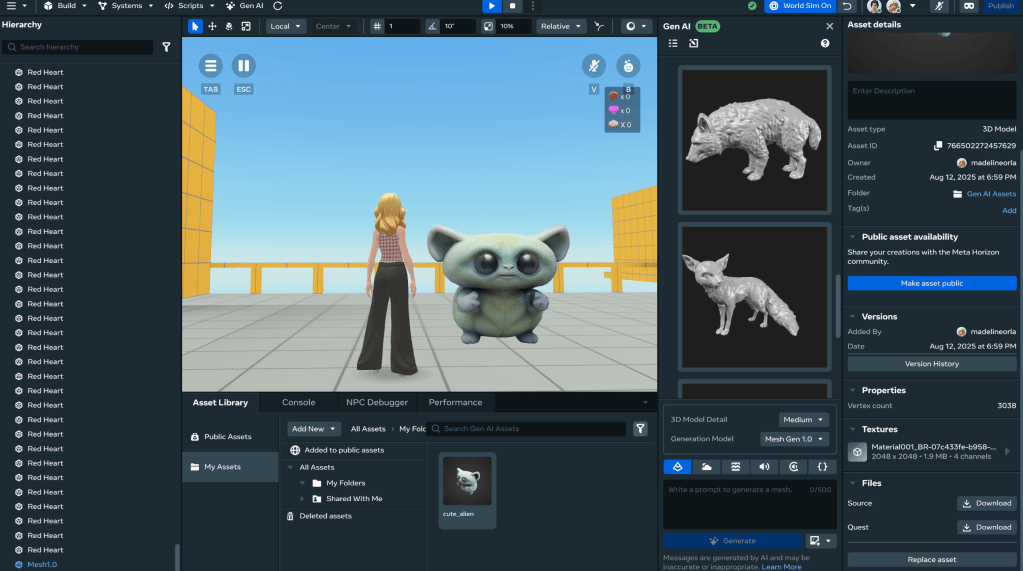Pause the preview with the ESC pause button
Screen dimensions: 1023x571
pos(243,67)
